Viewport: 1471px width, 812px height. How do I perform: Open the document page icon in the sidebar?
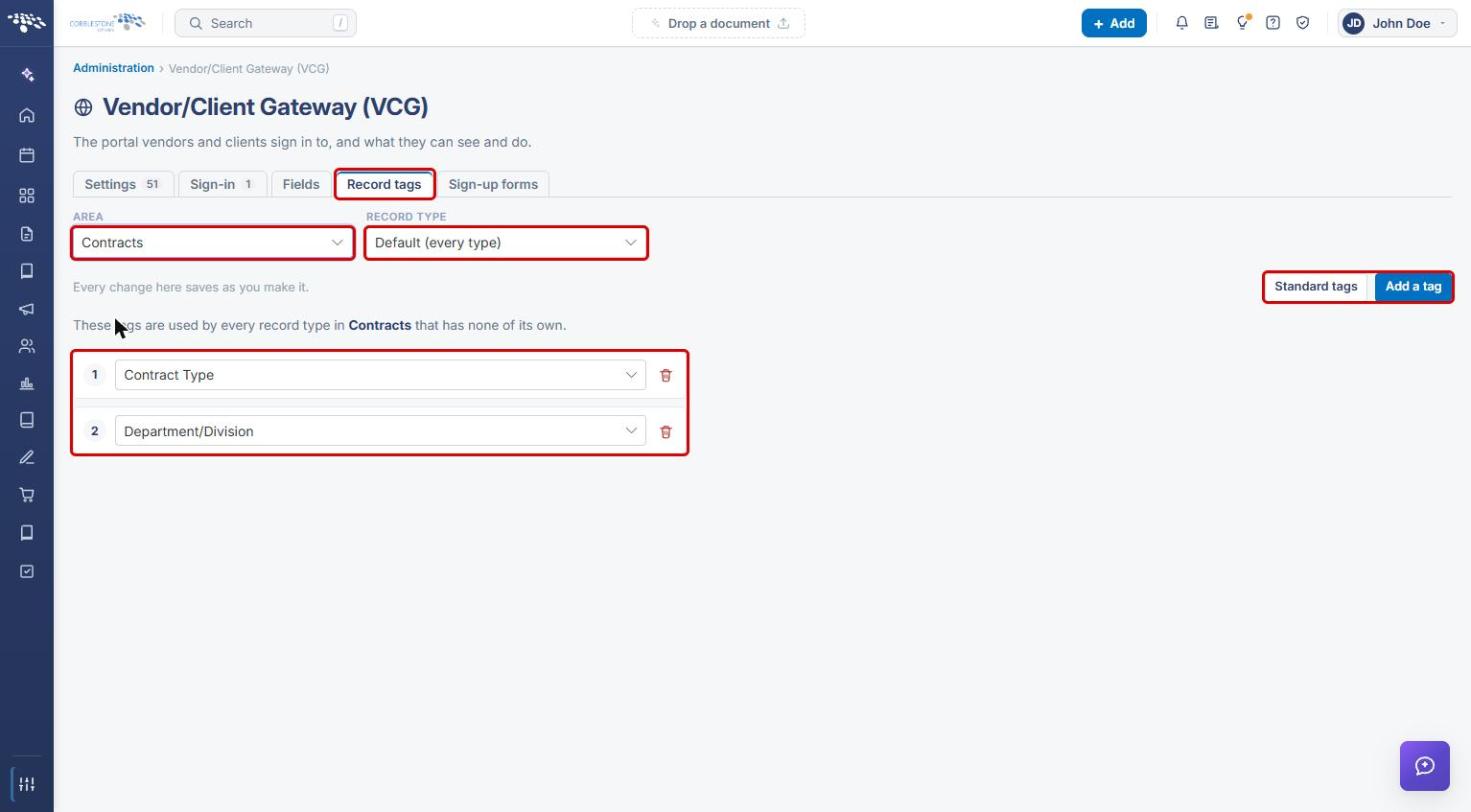(27, 234)
